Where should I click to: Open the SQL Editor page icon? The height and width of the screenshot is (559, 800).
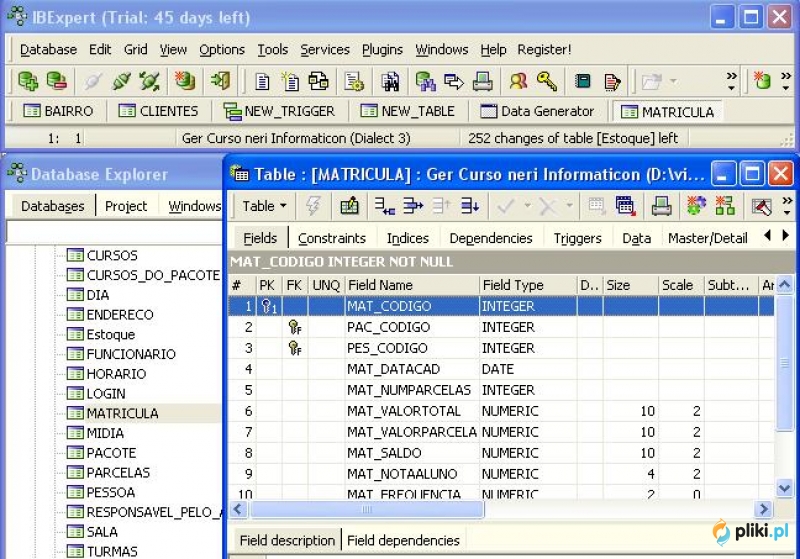click(x=262, y=81)
